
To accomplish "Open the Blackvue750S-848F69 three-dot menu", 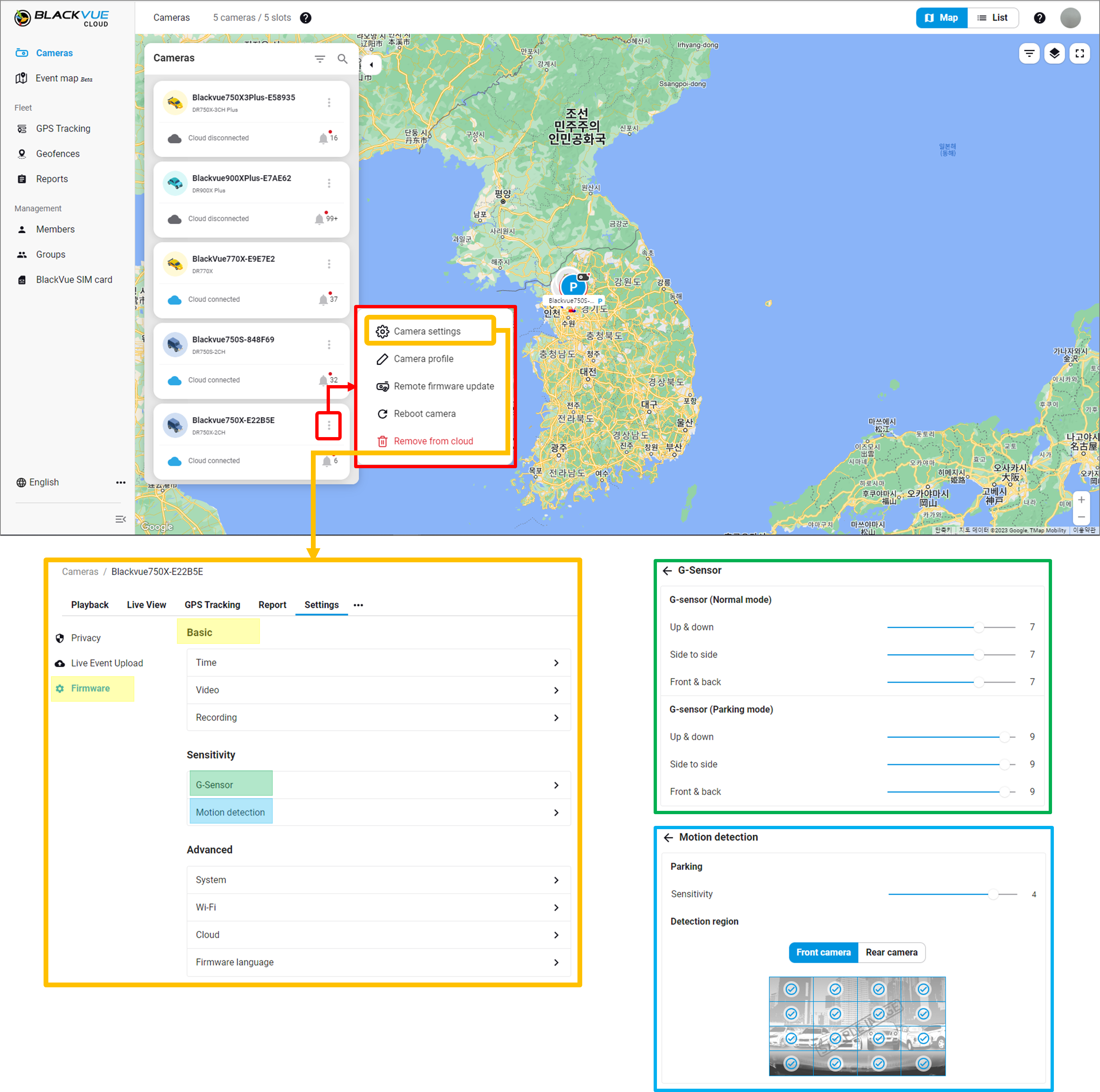I will click(x=328, y=344).
